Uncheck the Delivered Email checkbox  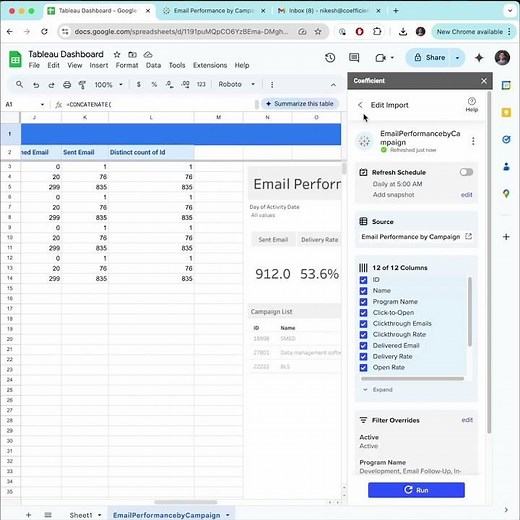(363, 346)
